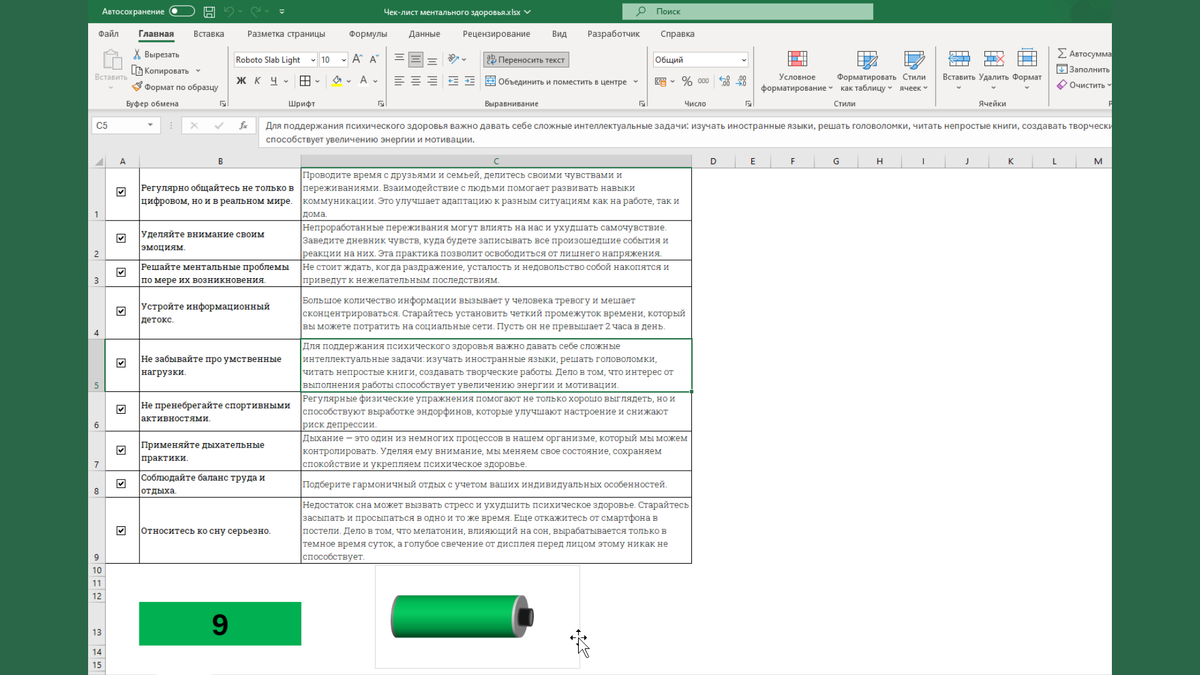This screenshot has width=1200, height=675.
Task: Increase decimal places icon
Action: point(724,81)
